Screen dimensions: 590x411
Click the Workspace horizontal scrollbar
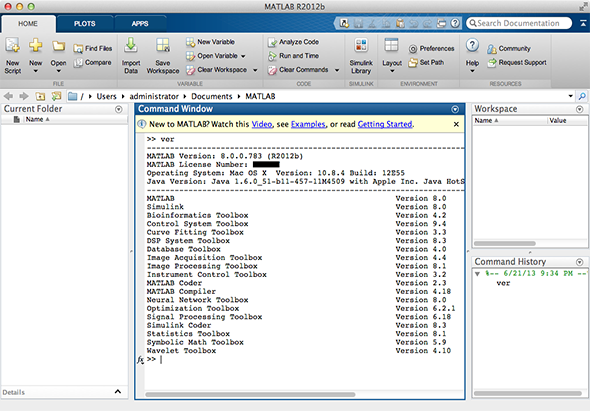pyautogui.click(x=505, y=244)
